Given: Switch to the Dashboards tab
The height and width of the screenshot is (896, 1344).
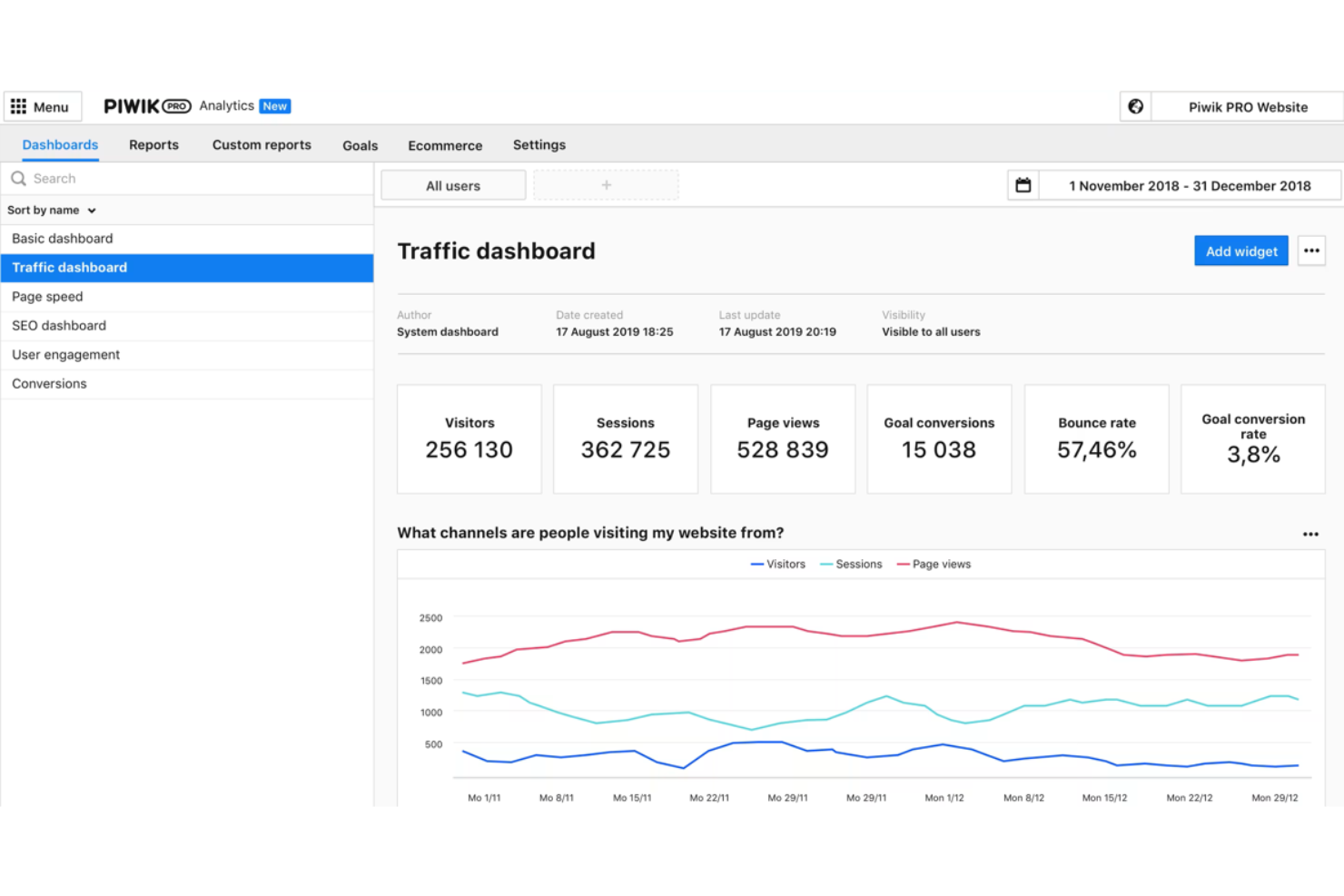Looking at the screenshot, I should point(60,145).
